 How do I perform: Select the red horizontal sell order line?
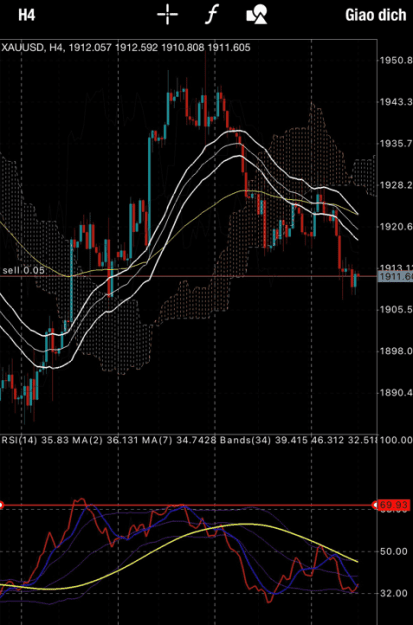click(188, 276)
